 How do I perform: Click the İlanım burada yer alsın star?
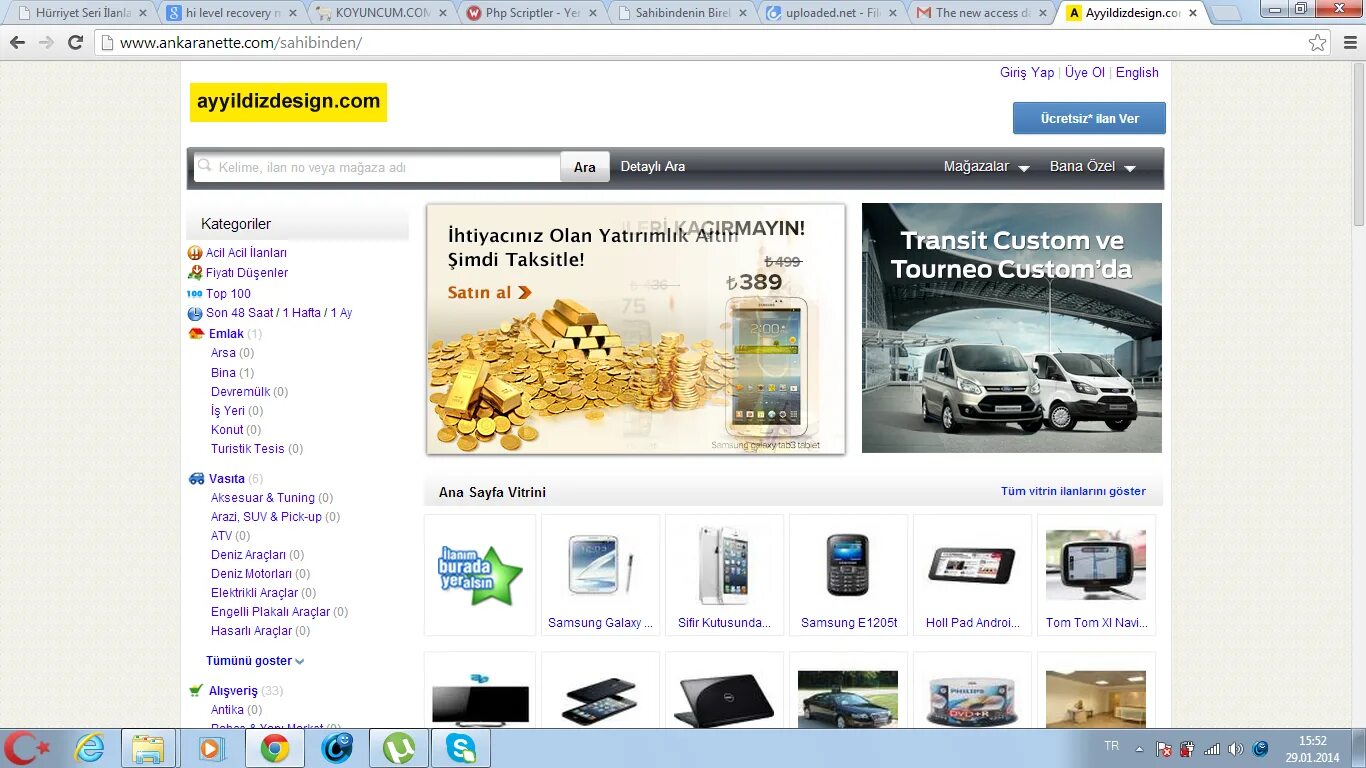click(x=480, y=575)
